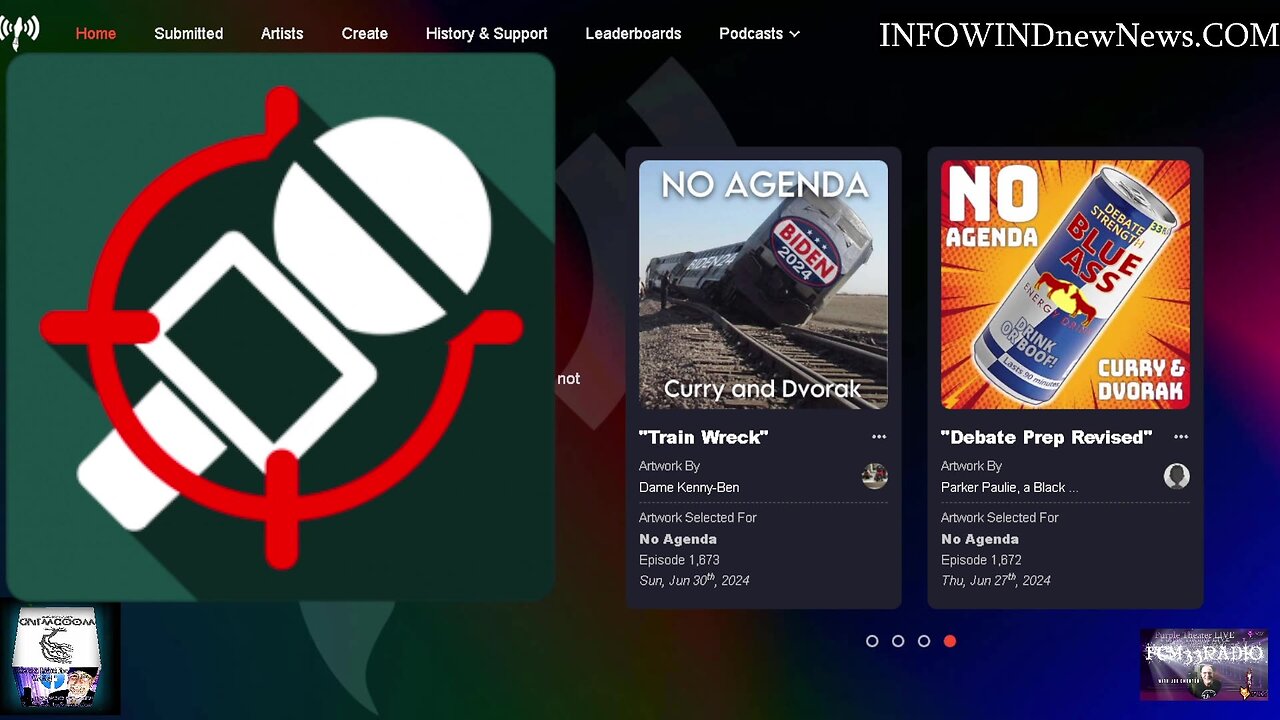Open artist Parker Paulie profile link
The width and height of the screenshot is (1280, 720).
coord(1010,487)
